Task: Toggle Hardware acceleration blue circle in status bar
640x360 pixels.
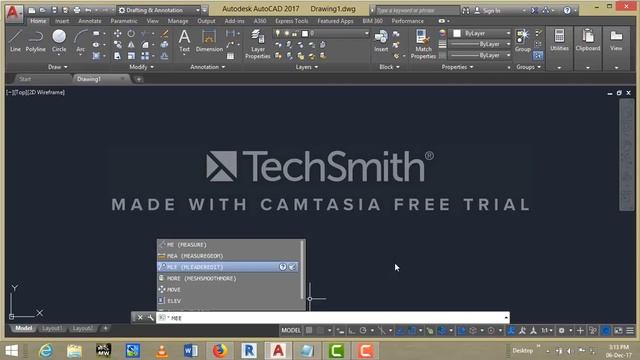Action: (607, 331)
